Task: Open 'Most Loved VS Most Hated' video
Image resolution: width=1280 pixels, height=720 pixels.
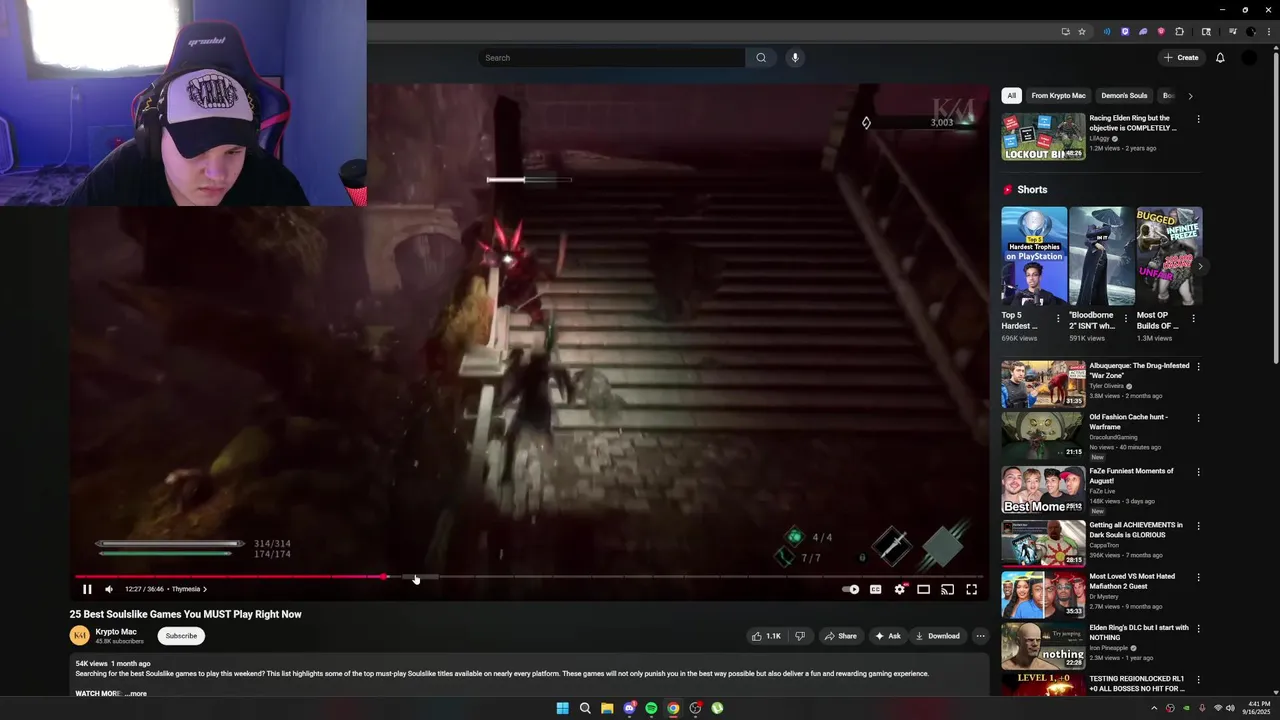Action: coord(1043,595)
